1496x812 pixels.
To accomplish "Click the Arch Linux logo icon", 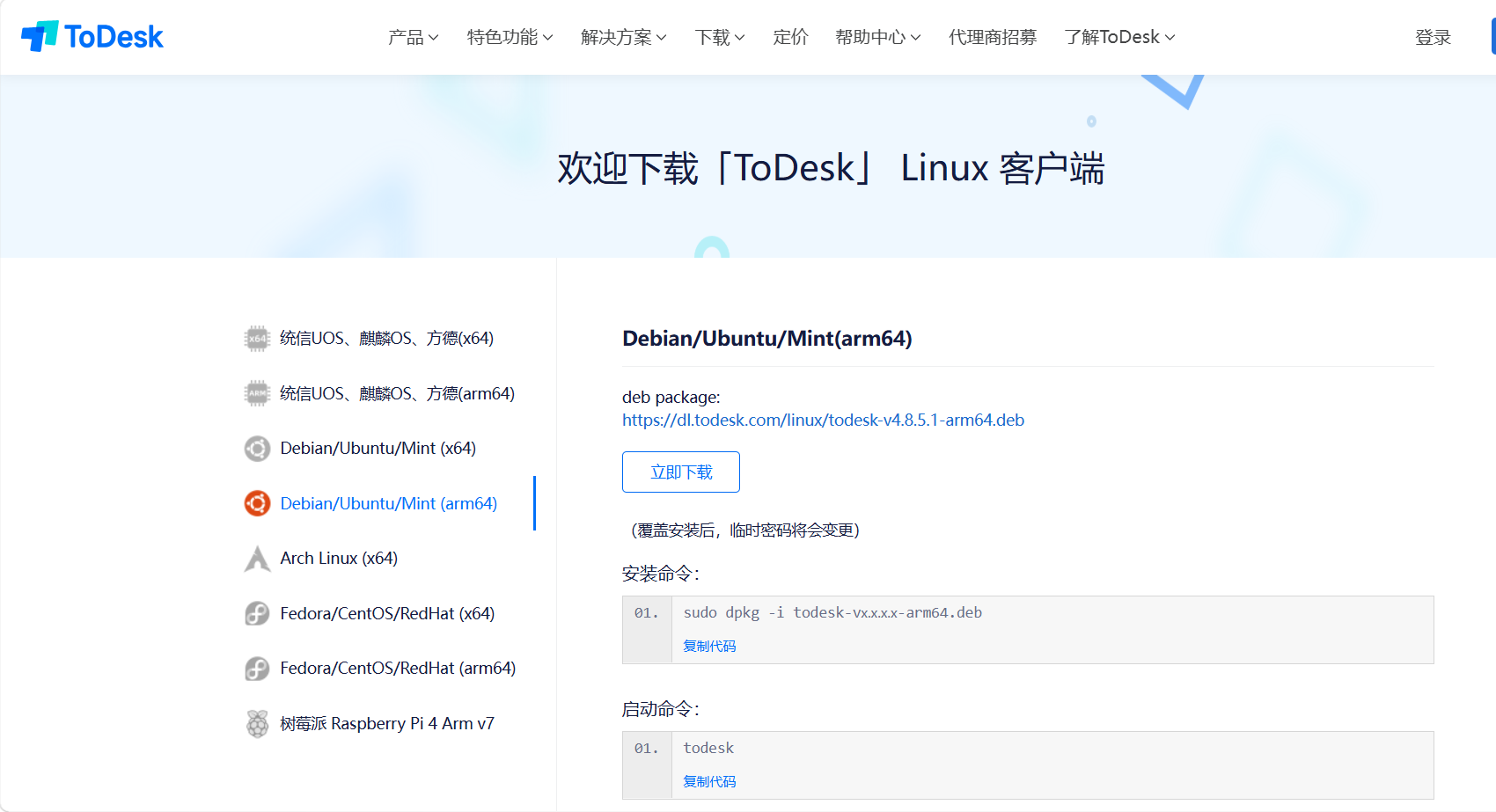I will [257, 559].
